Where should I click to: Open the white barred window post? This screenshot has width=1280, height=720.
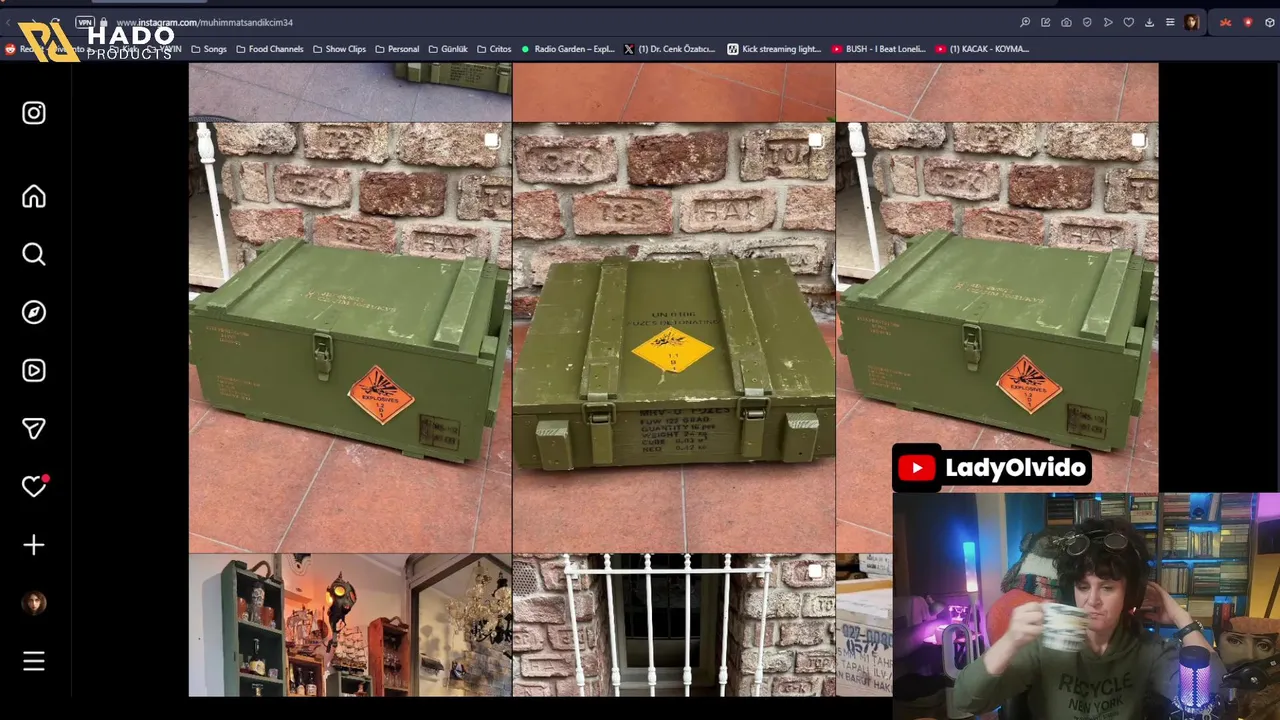click(x=674, y=625)
